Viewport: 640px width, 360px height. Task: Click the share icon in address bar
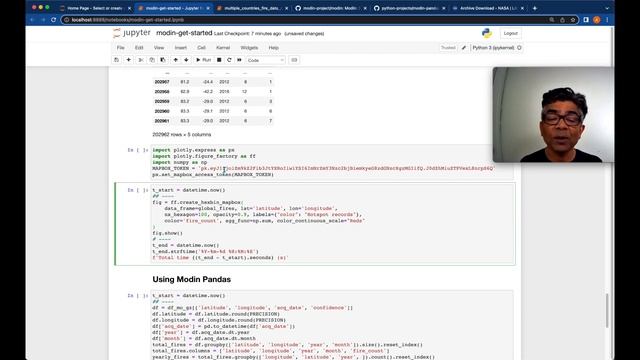562,20
